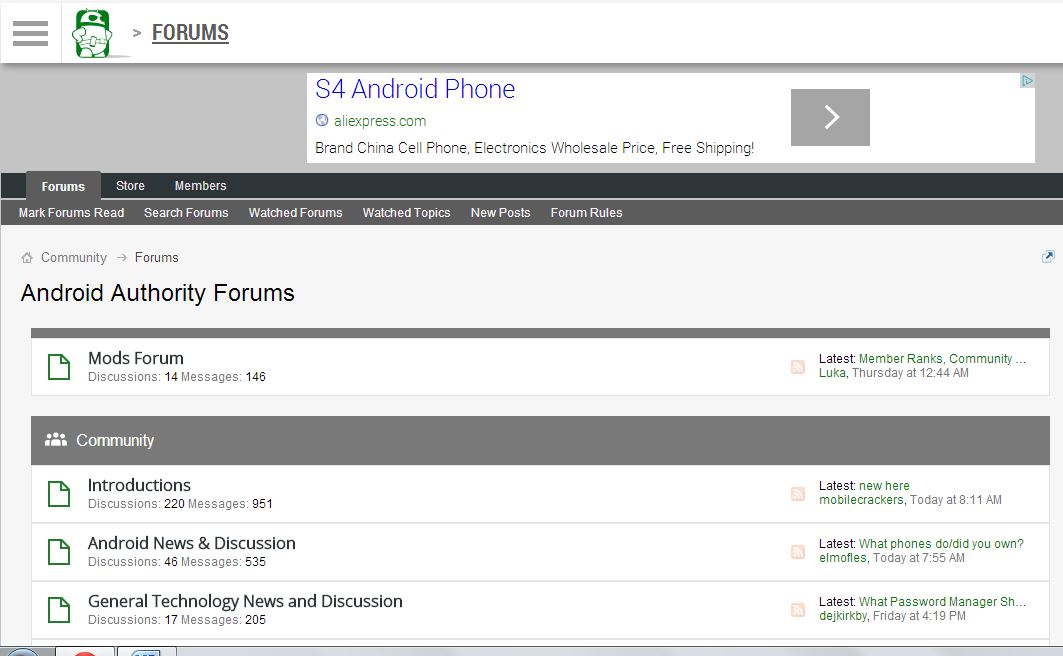
Task: Click the RSS feed icon for Mods Forum
Action: 797,367
